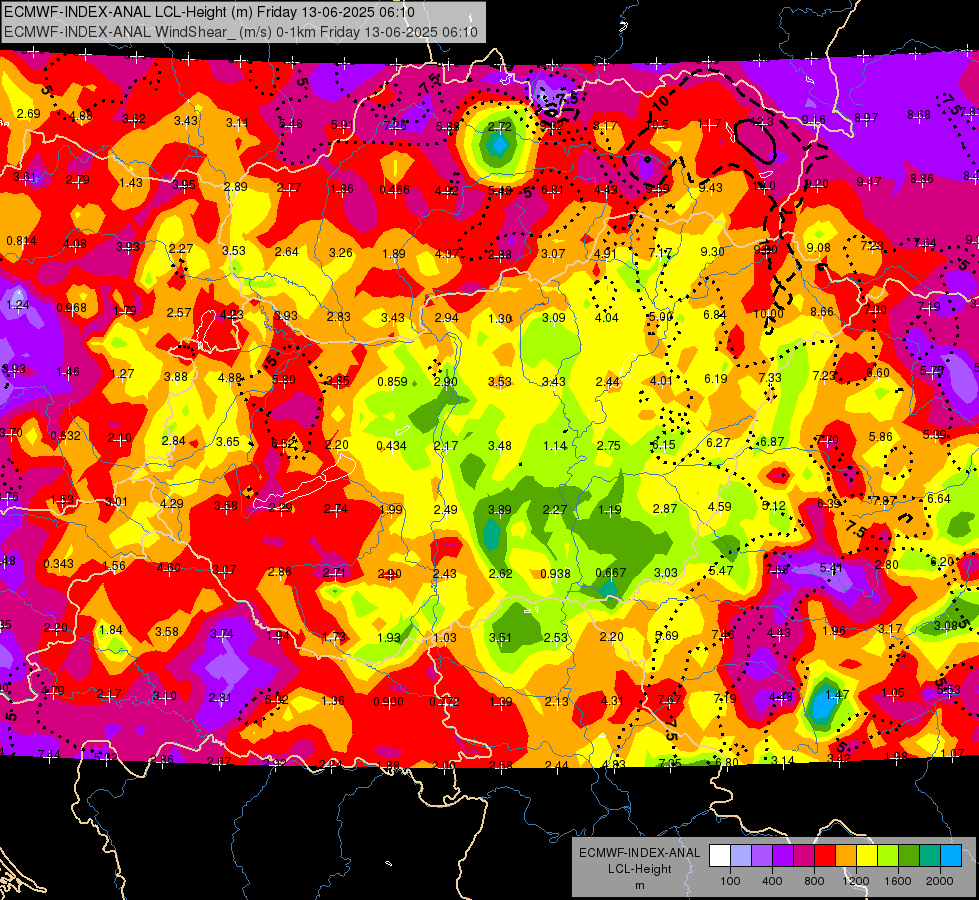979x900 pixels.
Task: Click the red legend swatch right of 800
Action: click(825, 856)
